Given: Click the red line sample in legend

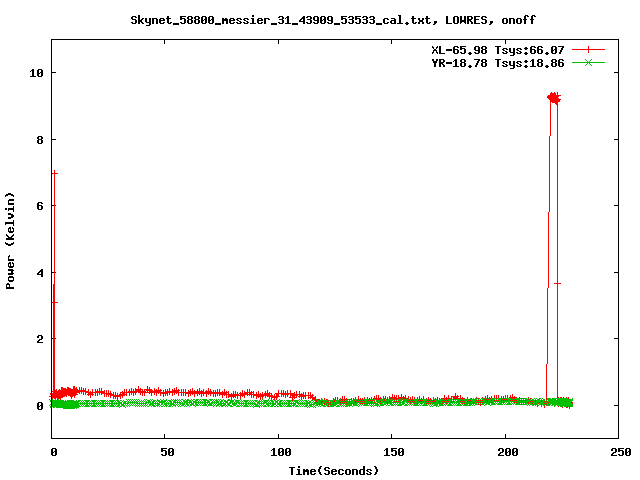Looking at the screenshot, I should pos(588,50).
